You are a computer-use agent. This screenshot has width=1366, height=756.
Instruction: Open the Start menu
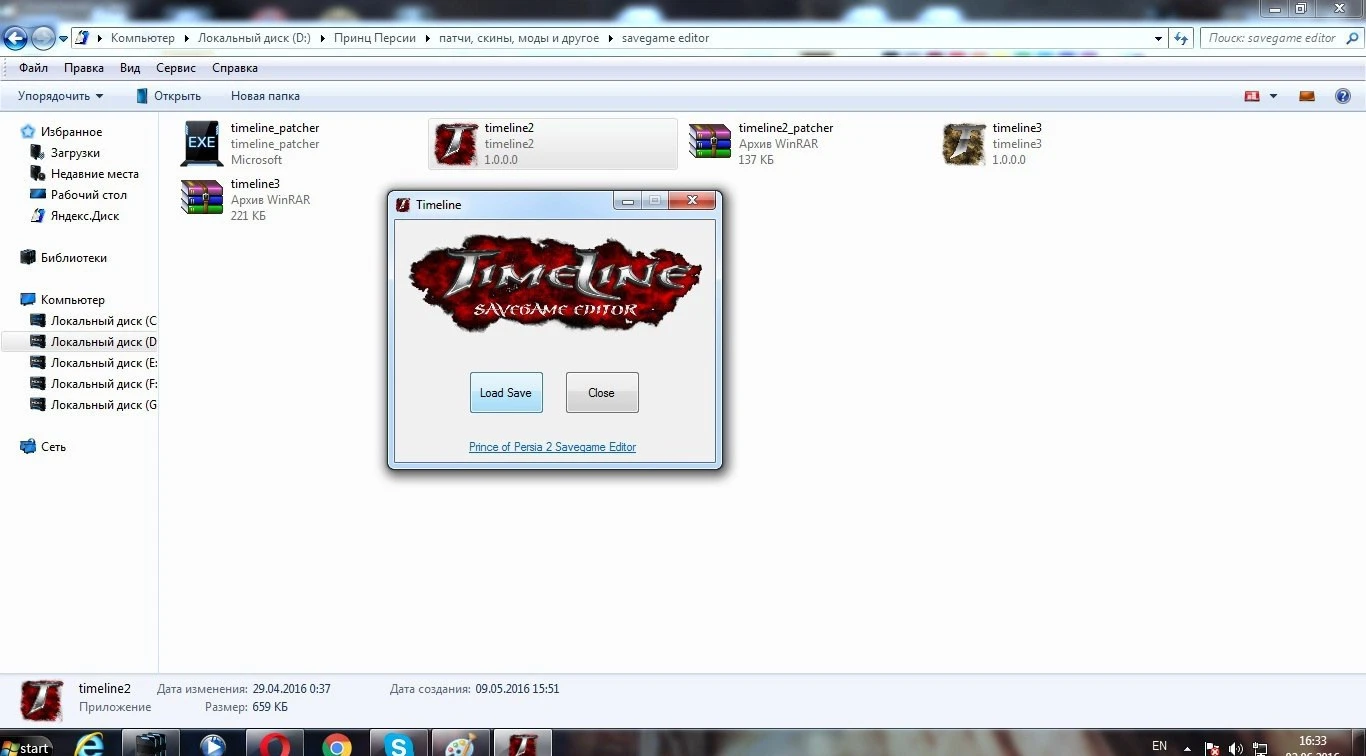27,746
